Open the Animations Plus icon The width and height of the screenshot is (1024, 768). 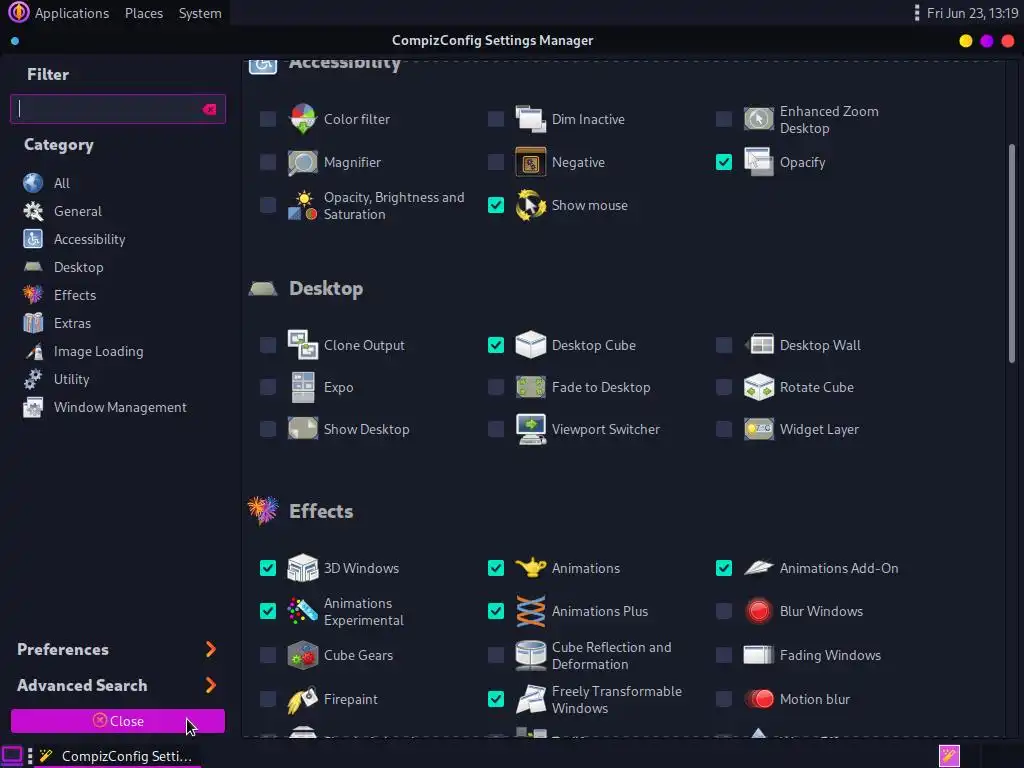[x=530, y=611]
